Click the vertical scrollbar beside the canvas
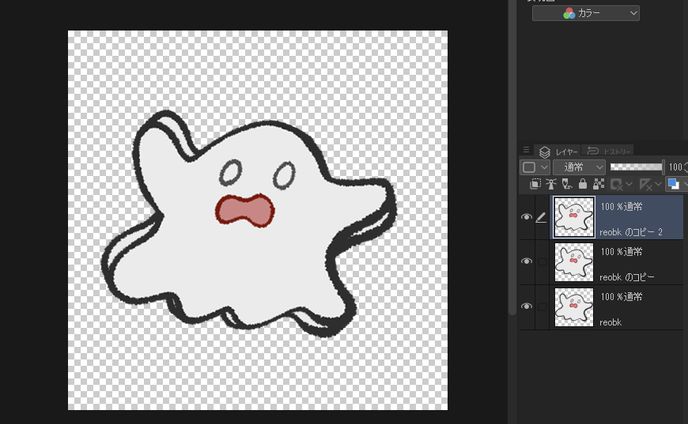 coord(512,158)
